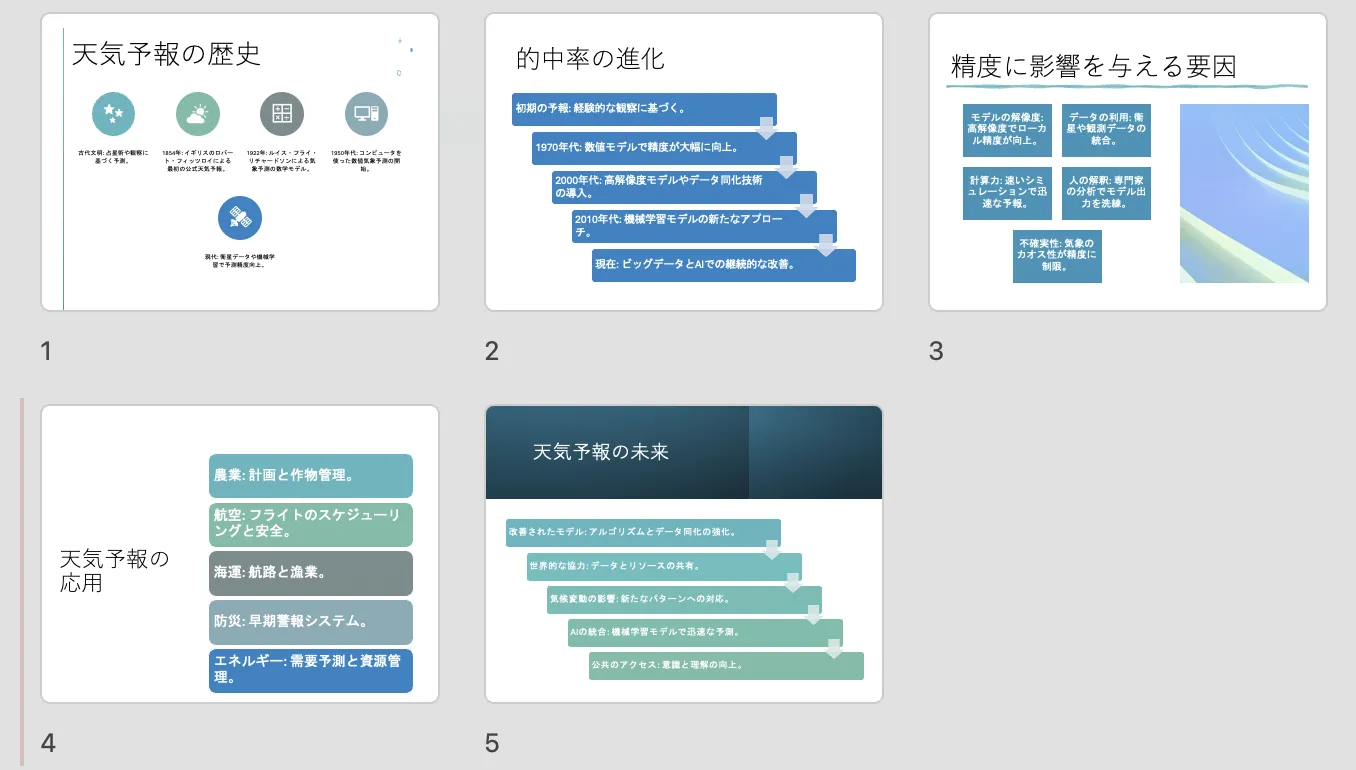Click the エネルギー: 需要予測 box
This screenshot has height=770, width=1356.
(311, 671)
